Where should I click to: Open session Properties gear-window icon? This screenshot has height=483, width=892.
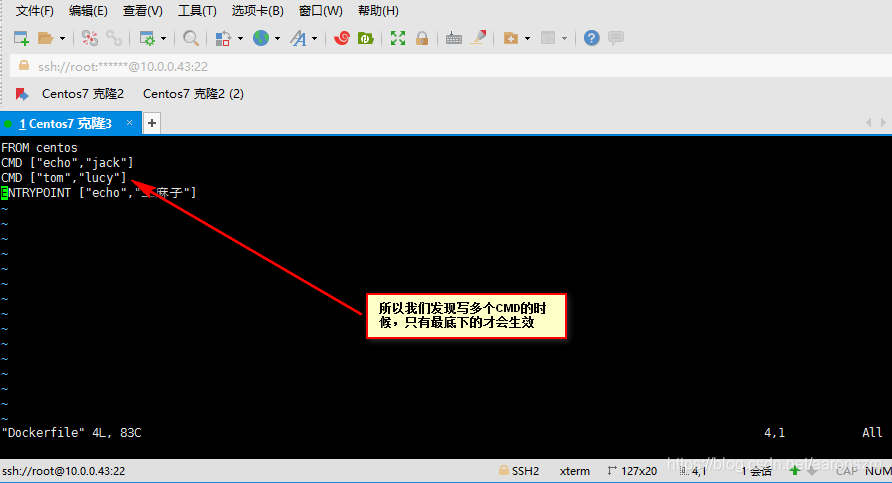pyautogui.click(x=147, y=38)
